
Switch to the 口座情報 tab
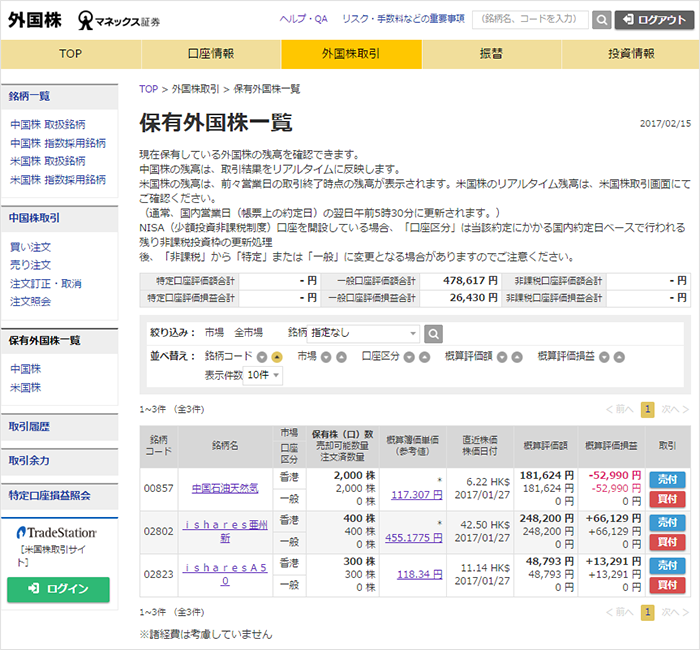(x=211, y=54)
